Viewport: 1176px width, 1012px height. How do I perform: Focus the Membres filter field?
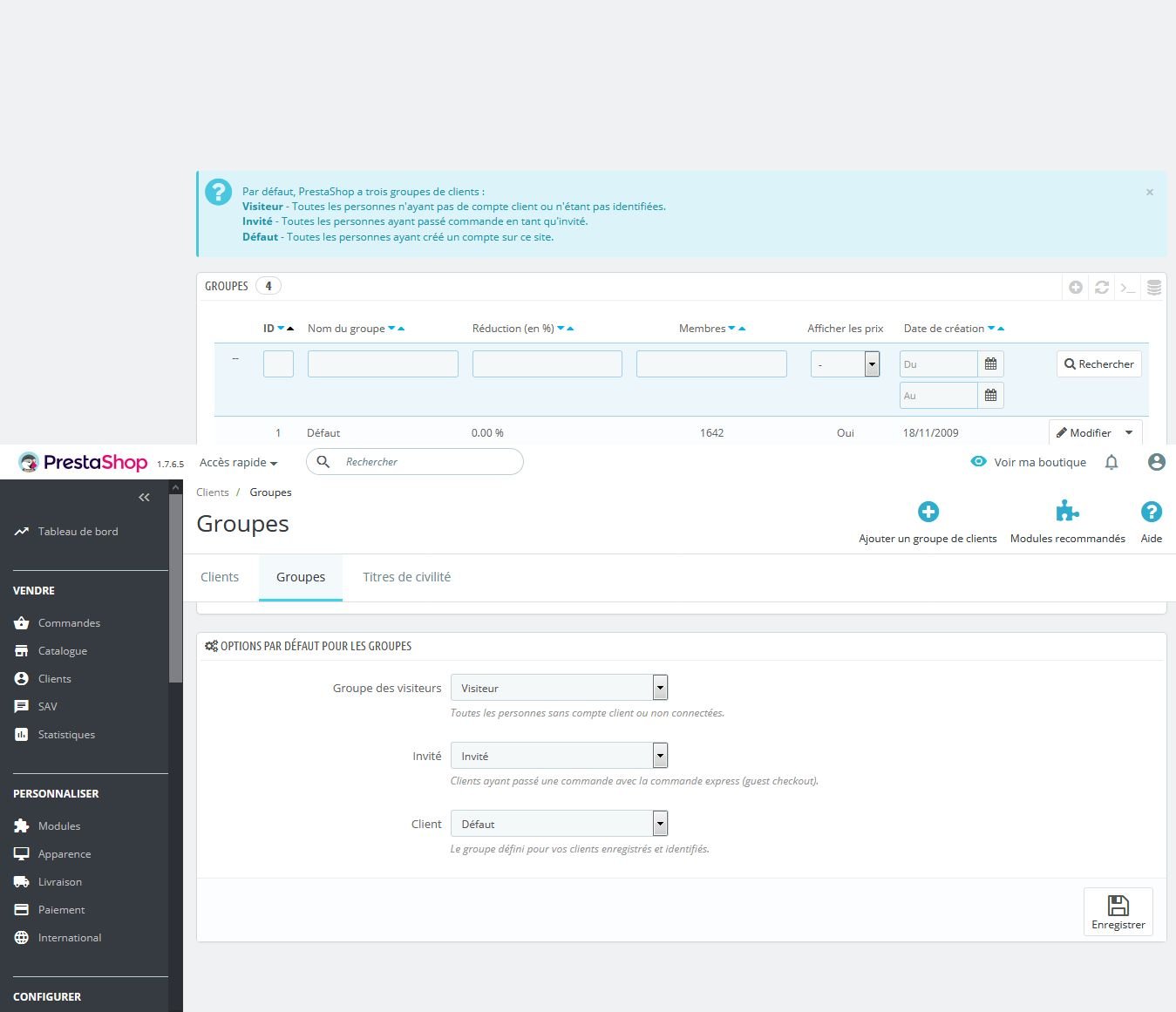click(x=711, y=364)
